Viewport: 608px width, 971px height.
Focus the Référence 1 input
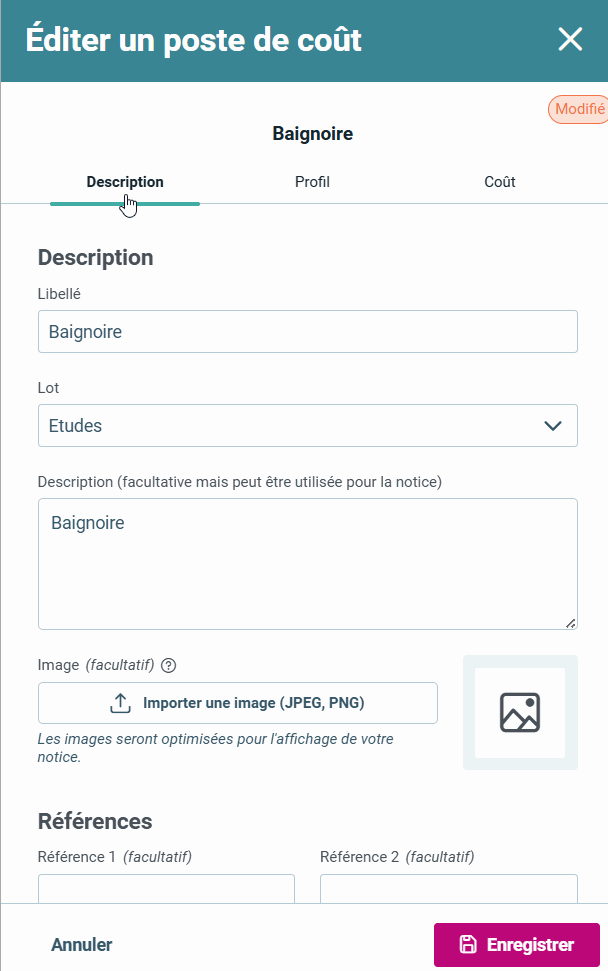(x=166, y=888)
